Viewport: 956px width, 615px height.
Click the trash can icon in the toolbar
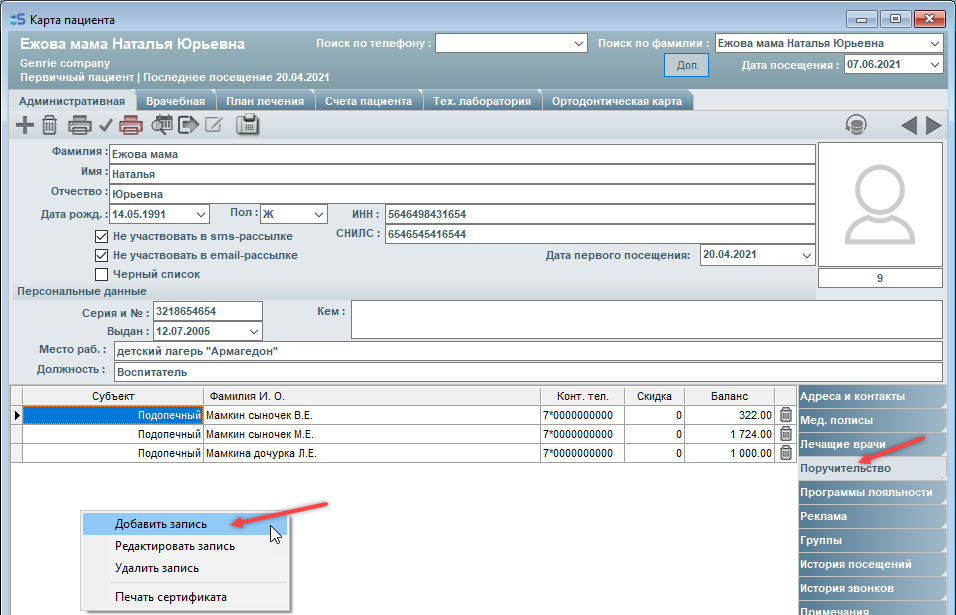coord(50,125)
